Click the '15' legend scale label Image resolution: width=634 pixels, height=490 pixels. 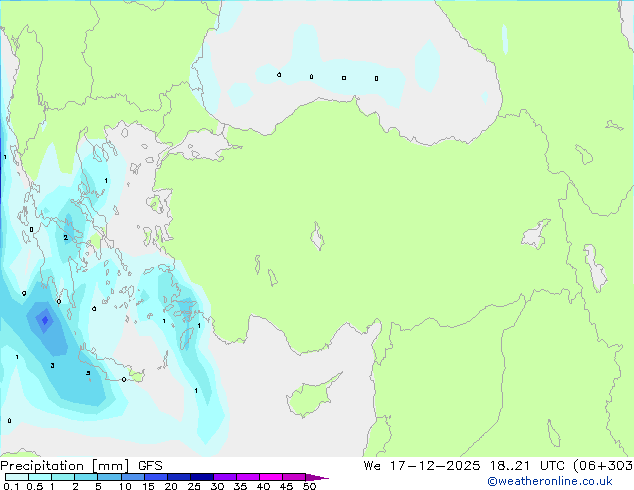pyautogui.click(x=148, y=486)
